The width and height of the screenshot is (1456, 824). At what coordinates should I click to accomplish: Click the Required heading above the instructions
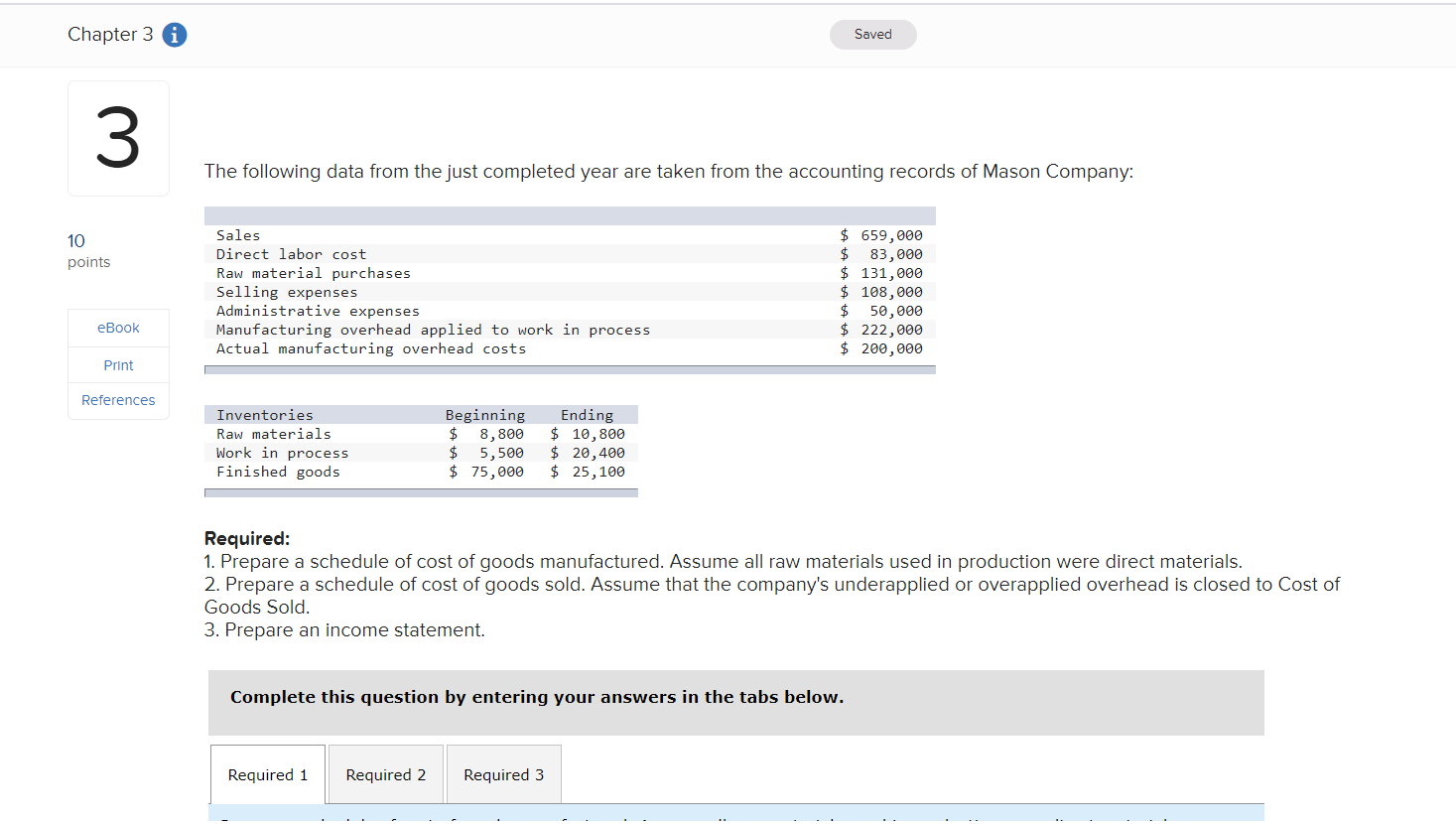click(x=246, y=537)
